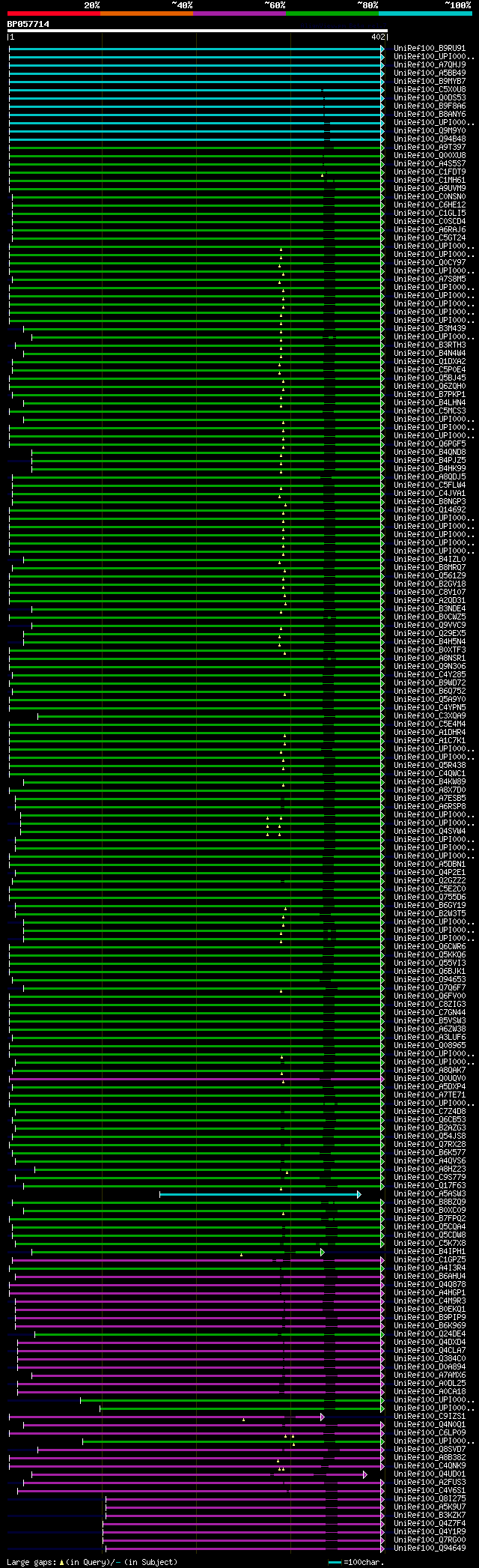
Task: Click label UniRef100_A6RAJ6
Action: tap(430, 230)
